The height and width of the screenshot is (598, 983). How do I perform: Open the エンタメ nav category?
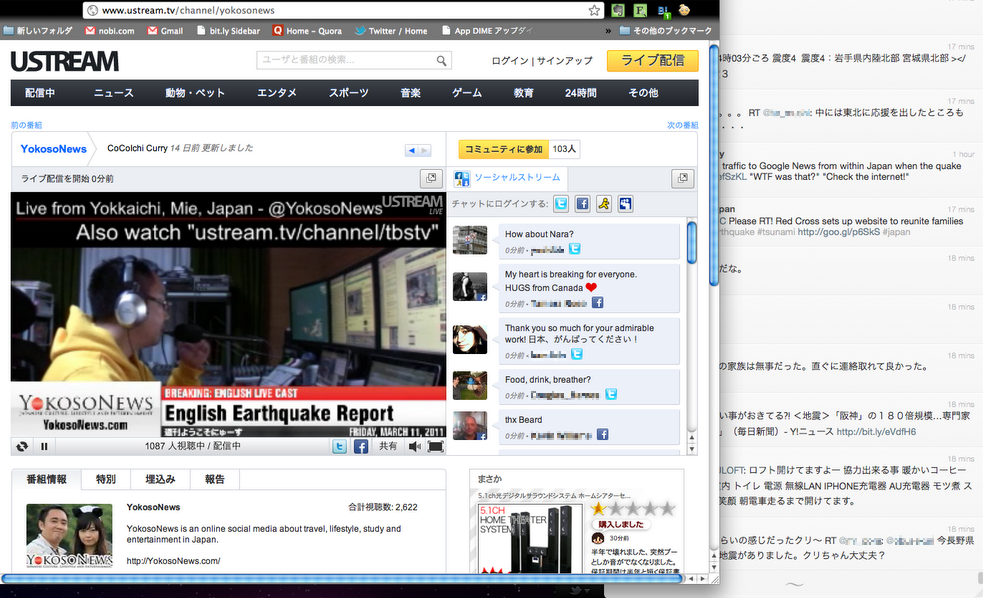276,93
